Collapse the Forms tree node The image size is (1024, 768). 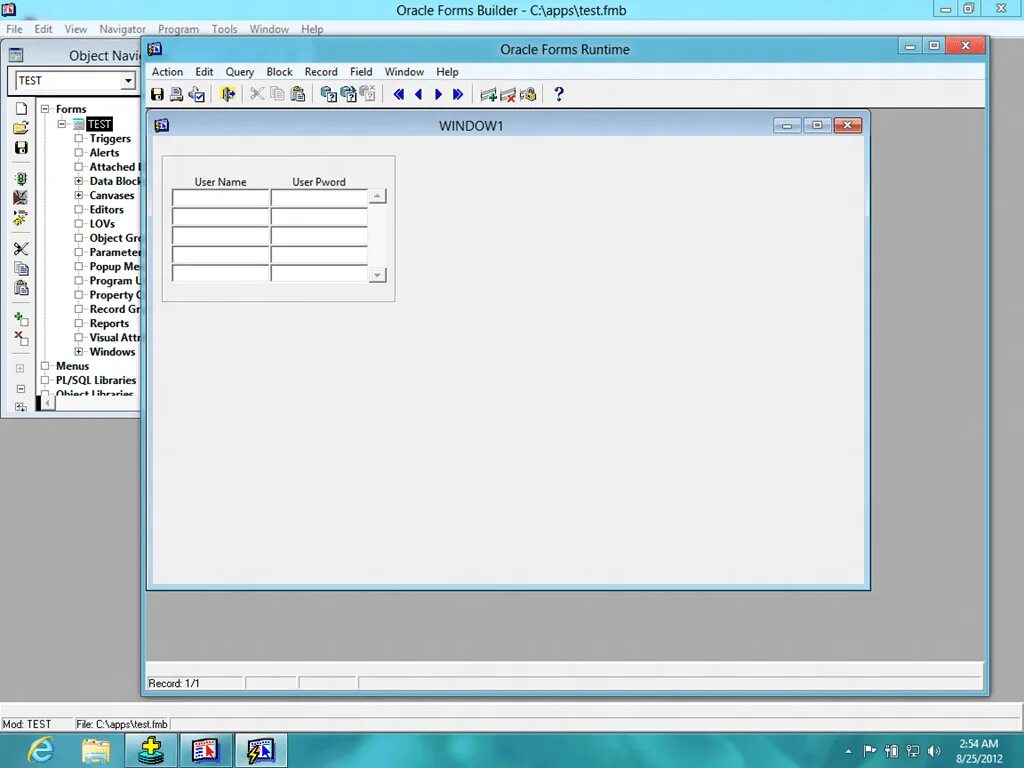tap(45, 109)
